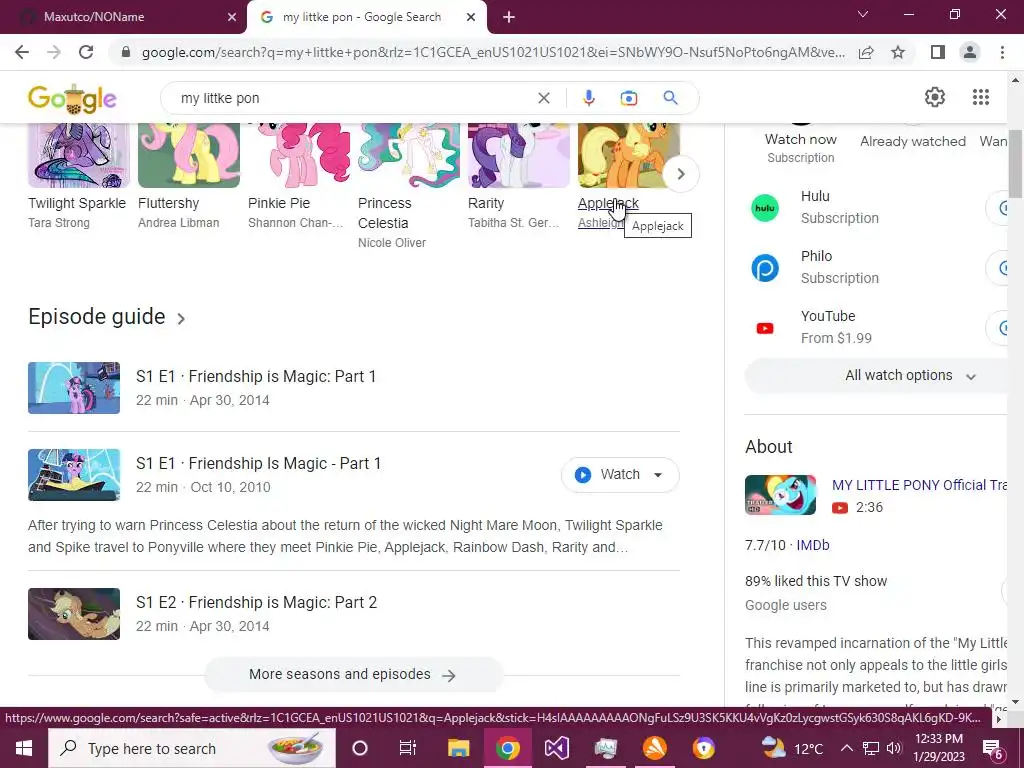Mark show as Already watched
Viewport: 1024px width, 768px height.
tap(912, 141)
